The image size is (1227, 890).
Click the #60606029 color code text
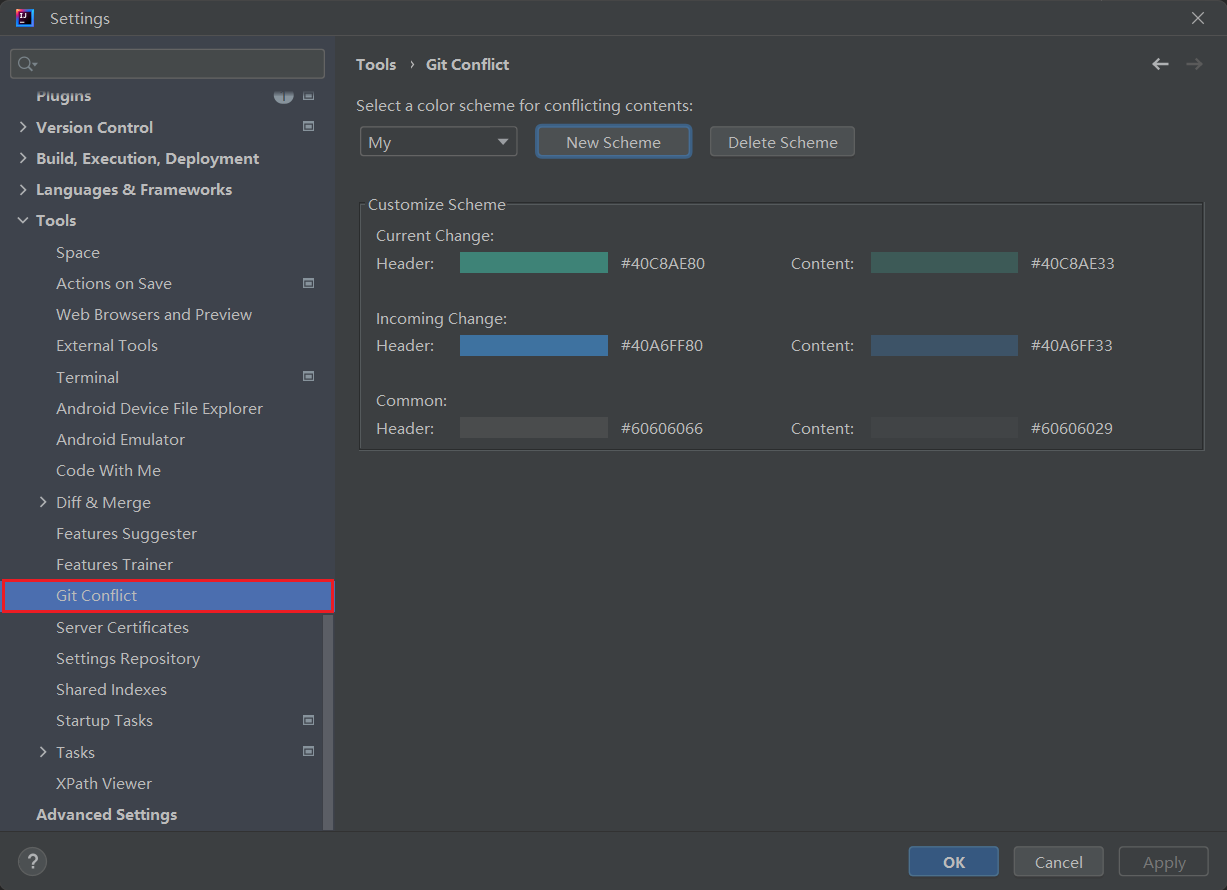1071,429
